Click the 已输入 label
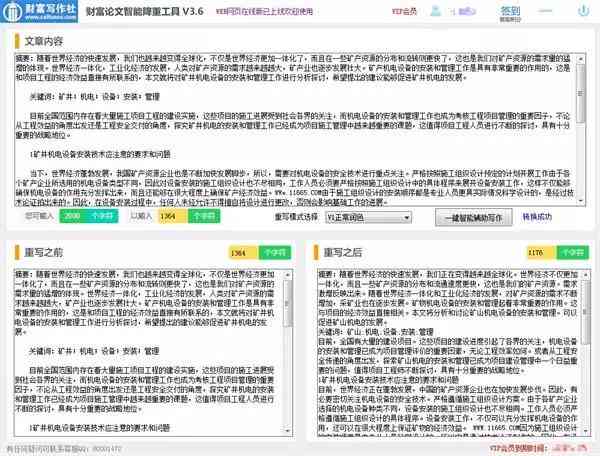 click(x=141, y=216)
